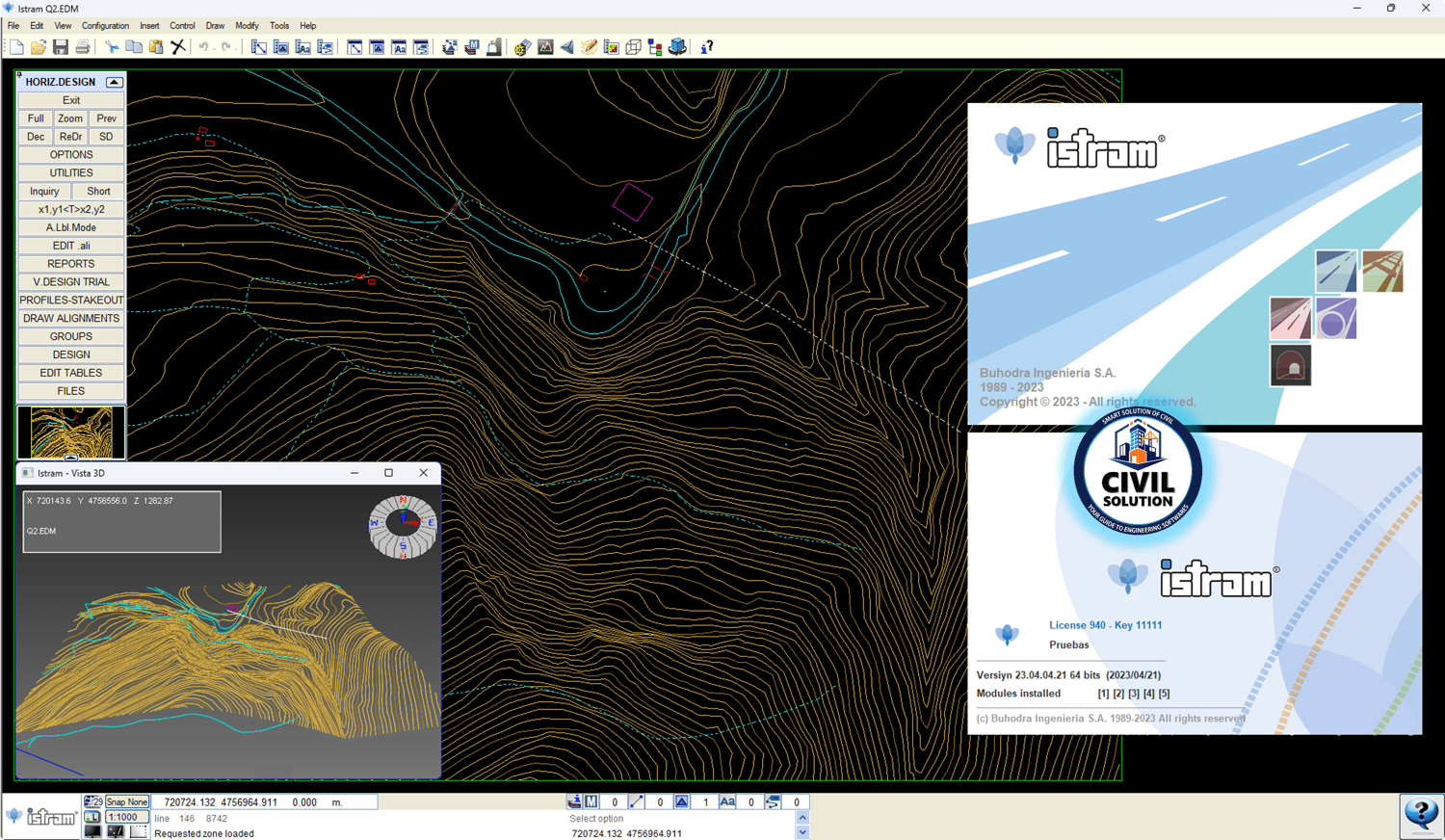Click the value field showing 1
Image resolution: width=1445 pixels, height=840 pixels.
click(x=705, y=801)
